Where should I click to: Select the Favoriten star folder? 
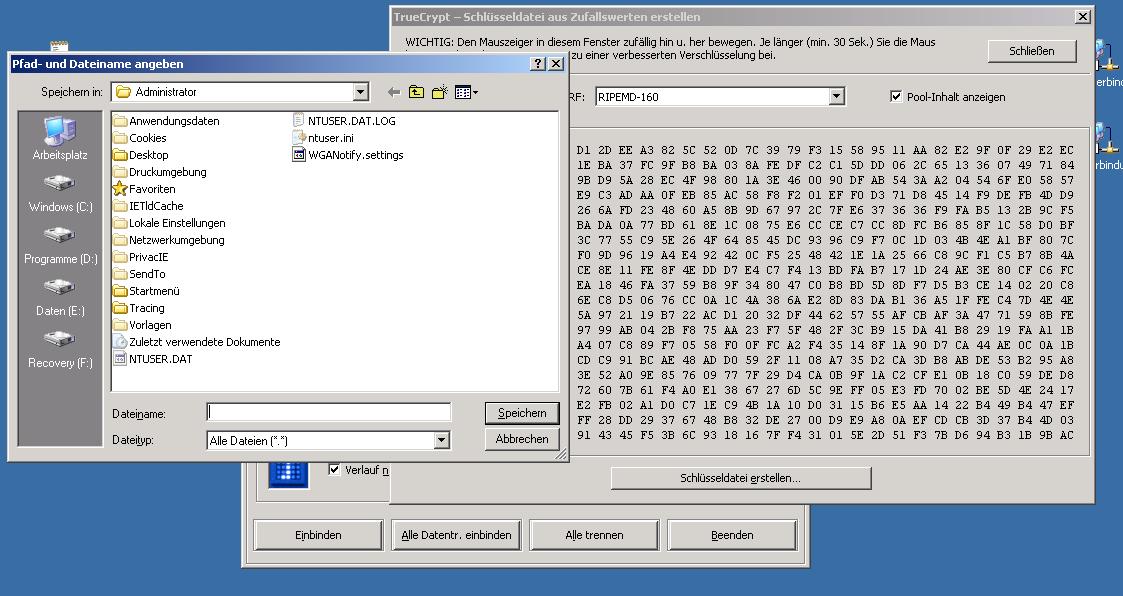click(144, 189)
